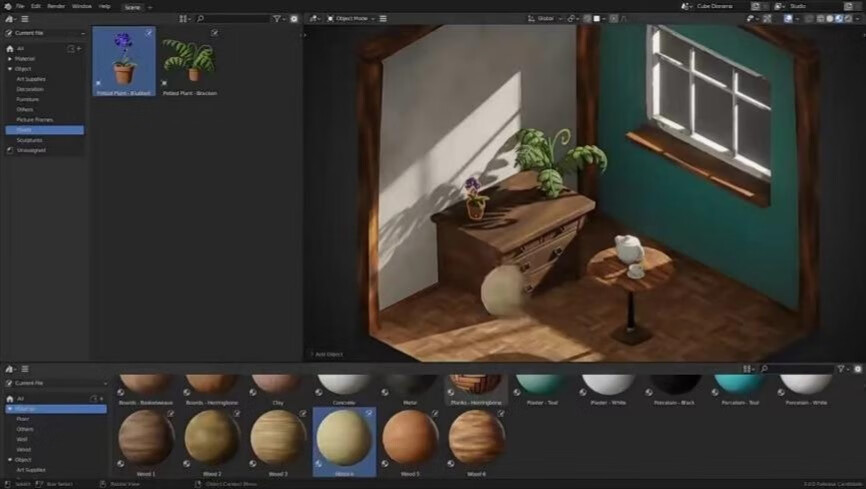This screenshot has width=866, height=489.
Task: Click the filter funnel icon in top asset browser
Action: [x=277, y=18]
